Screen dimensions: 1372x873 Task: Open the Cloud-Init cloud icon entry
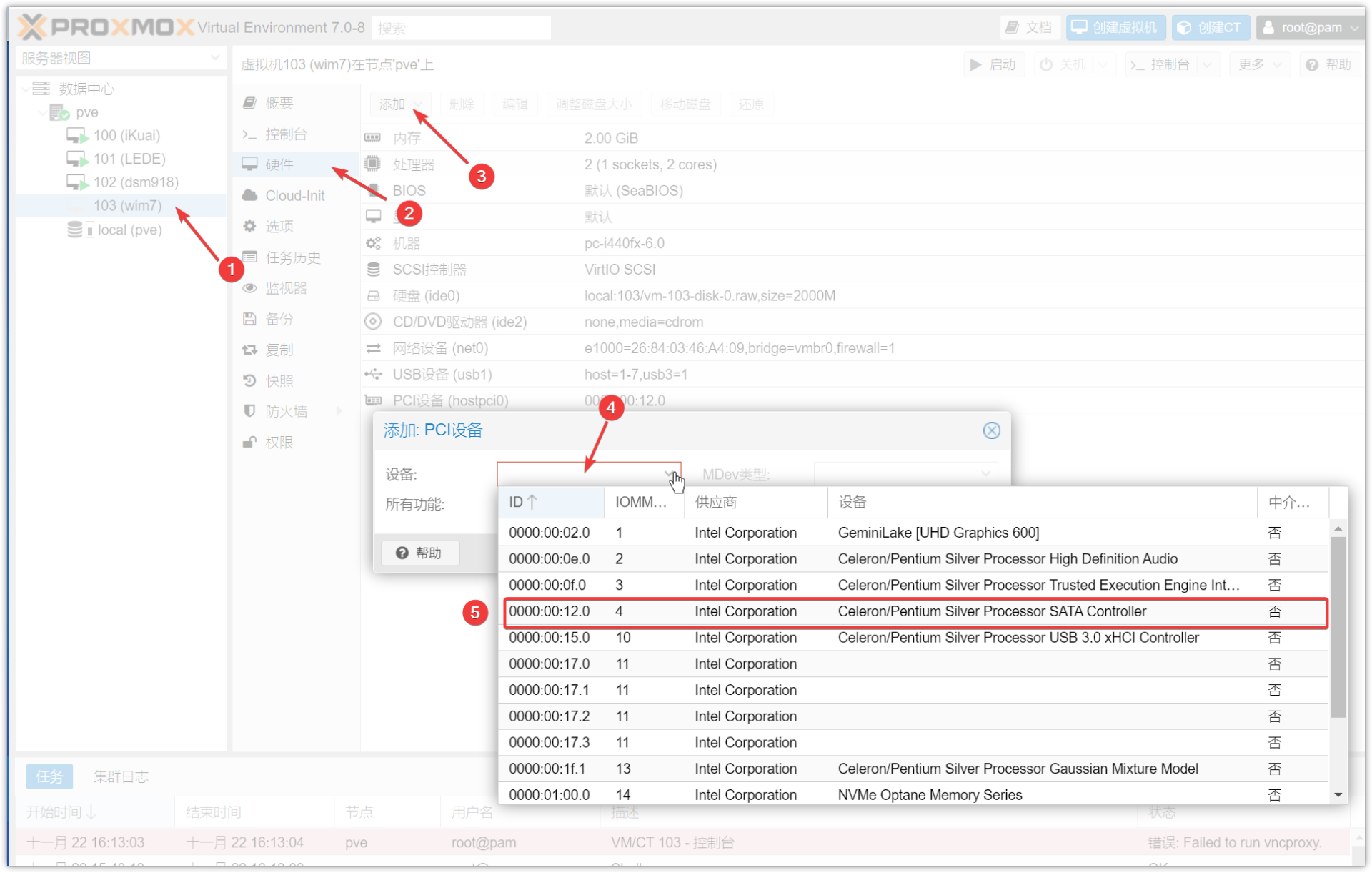point(249,195)
